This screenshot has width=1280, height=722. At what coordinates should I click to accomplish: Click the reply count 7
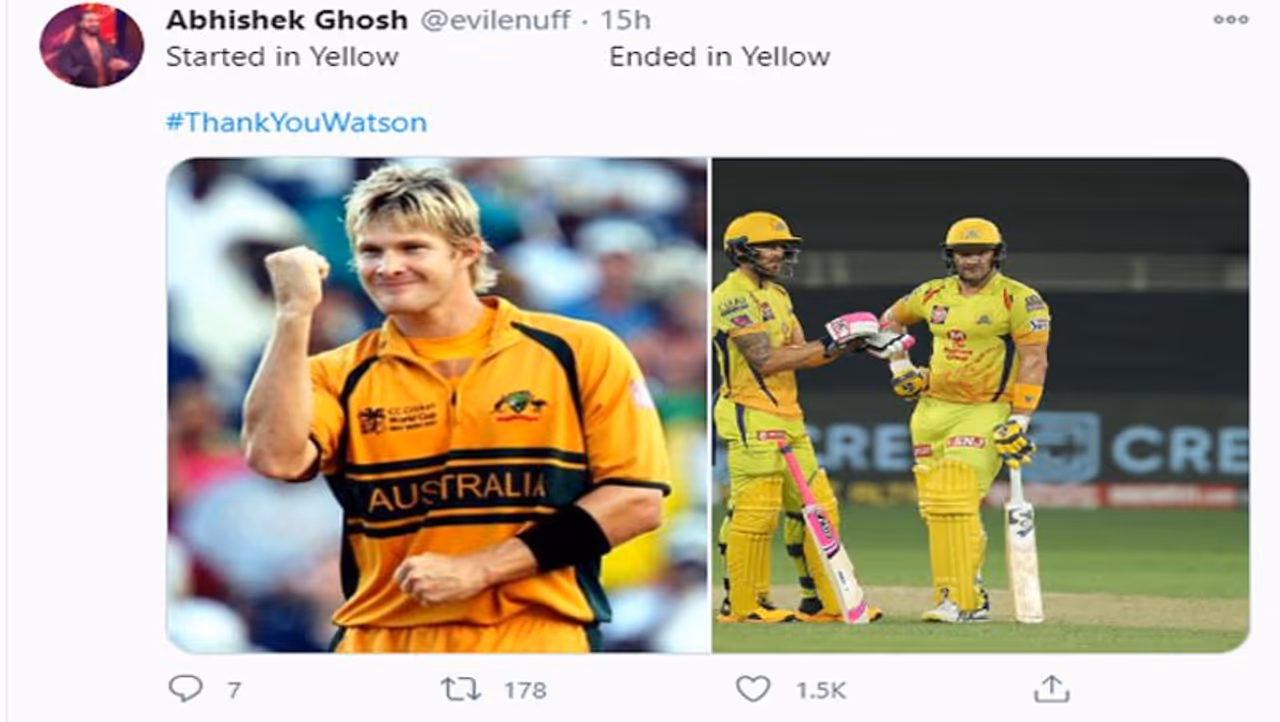[x=233, y=689]
